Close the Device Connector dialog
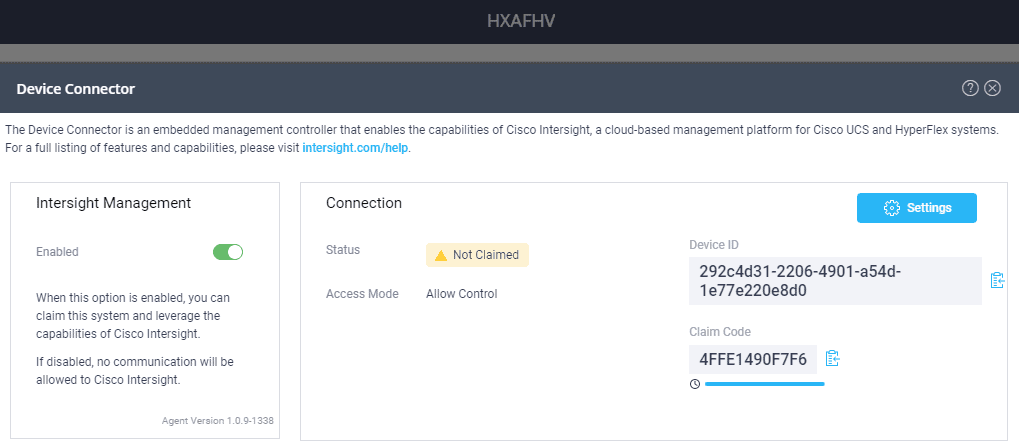1019x448 pixels. click(992, 88)
